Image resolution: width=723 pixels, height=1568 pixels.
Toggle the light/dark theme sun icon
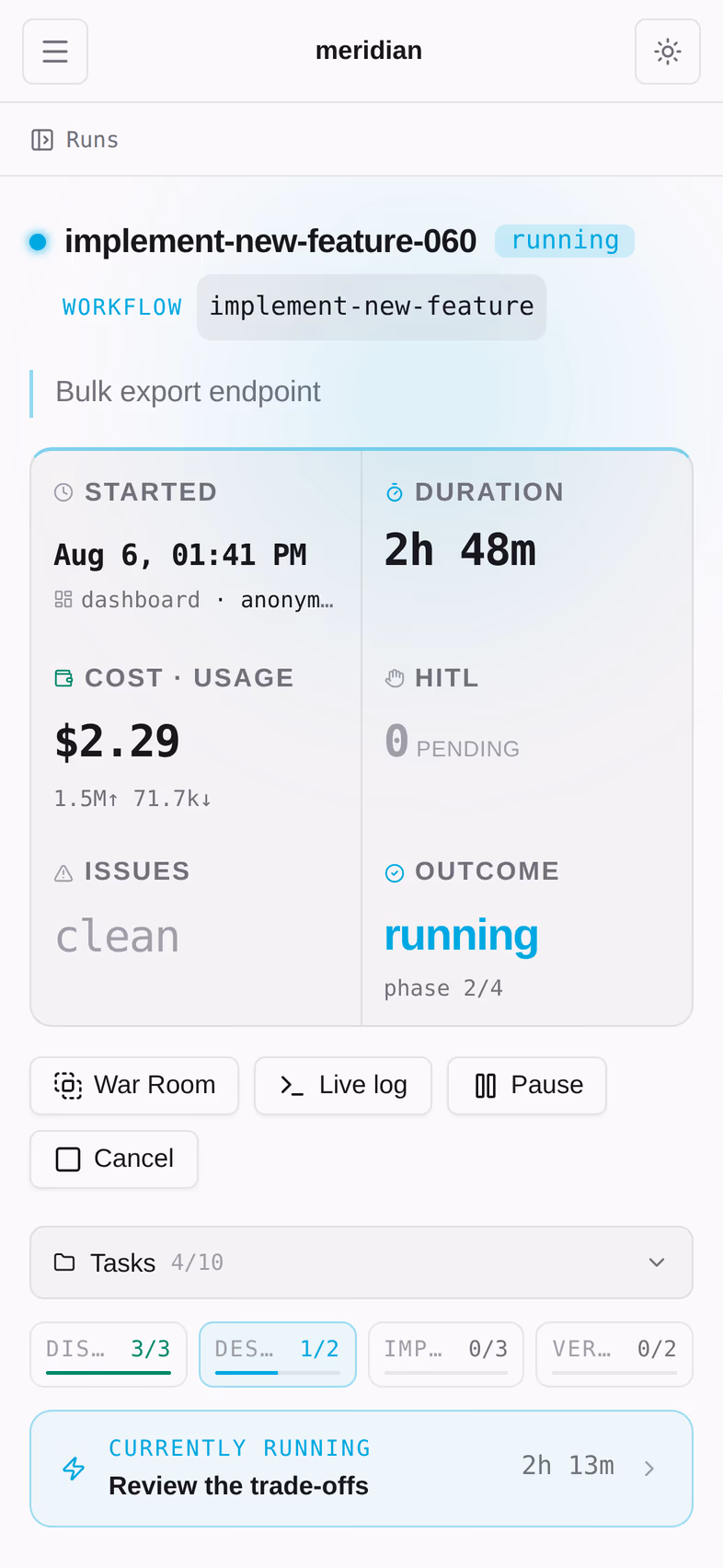pos(667,52)
